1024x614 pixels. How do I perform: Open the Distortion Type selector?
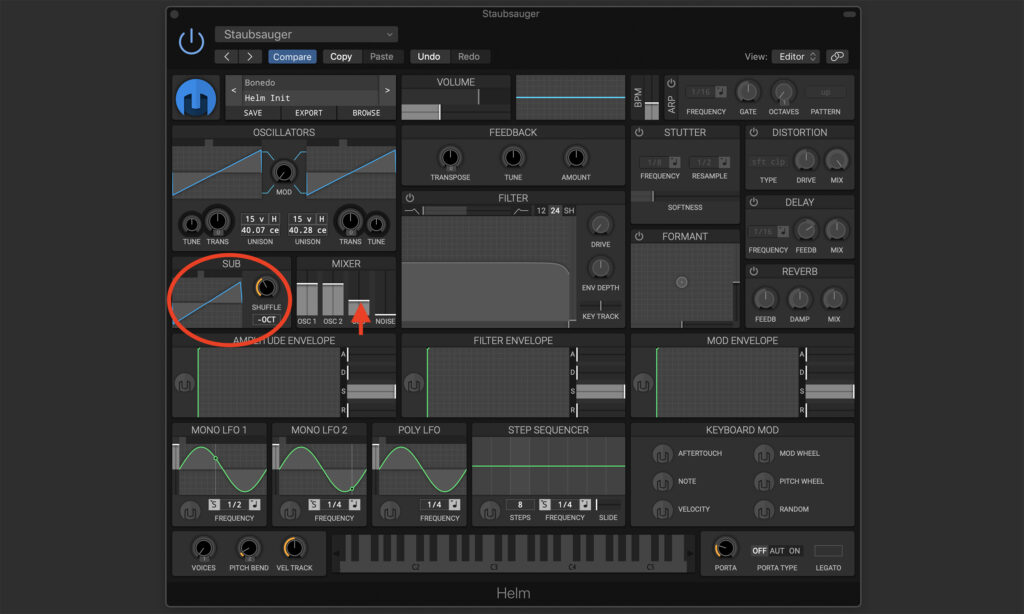click(x=768, y=162)
